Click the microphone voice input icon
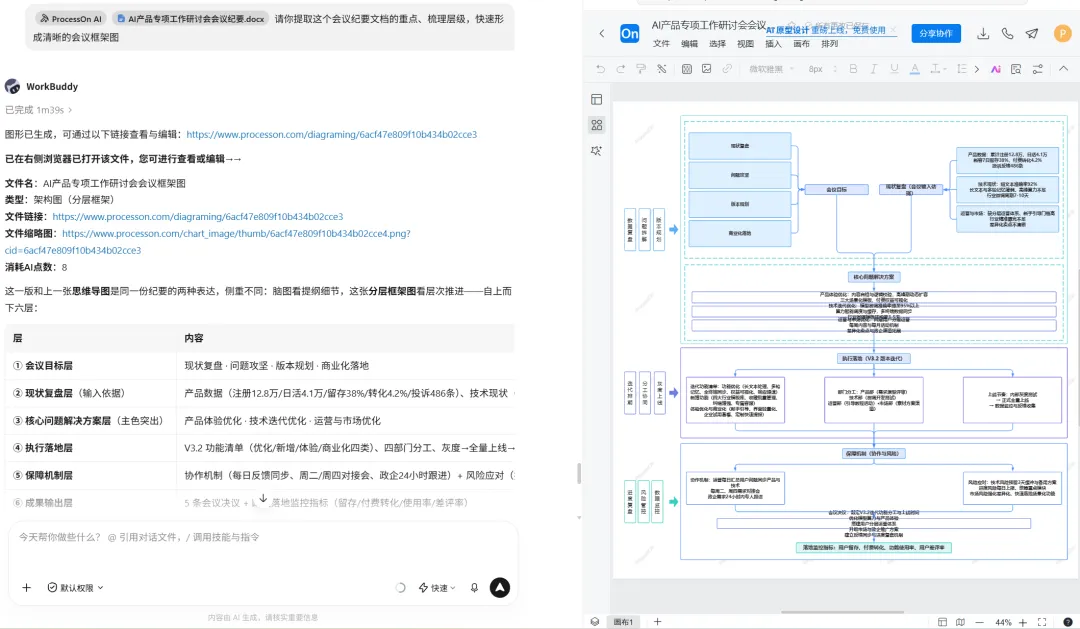 click(x=474, y=588)
